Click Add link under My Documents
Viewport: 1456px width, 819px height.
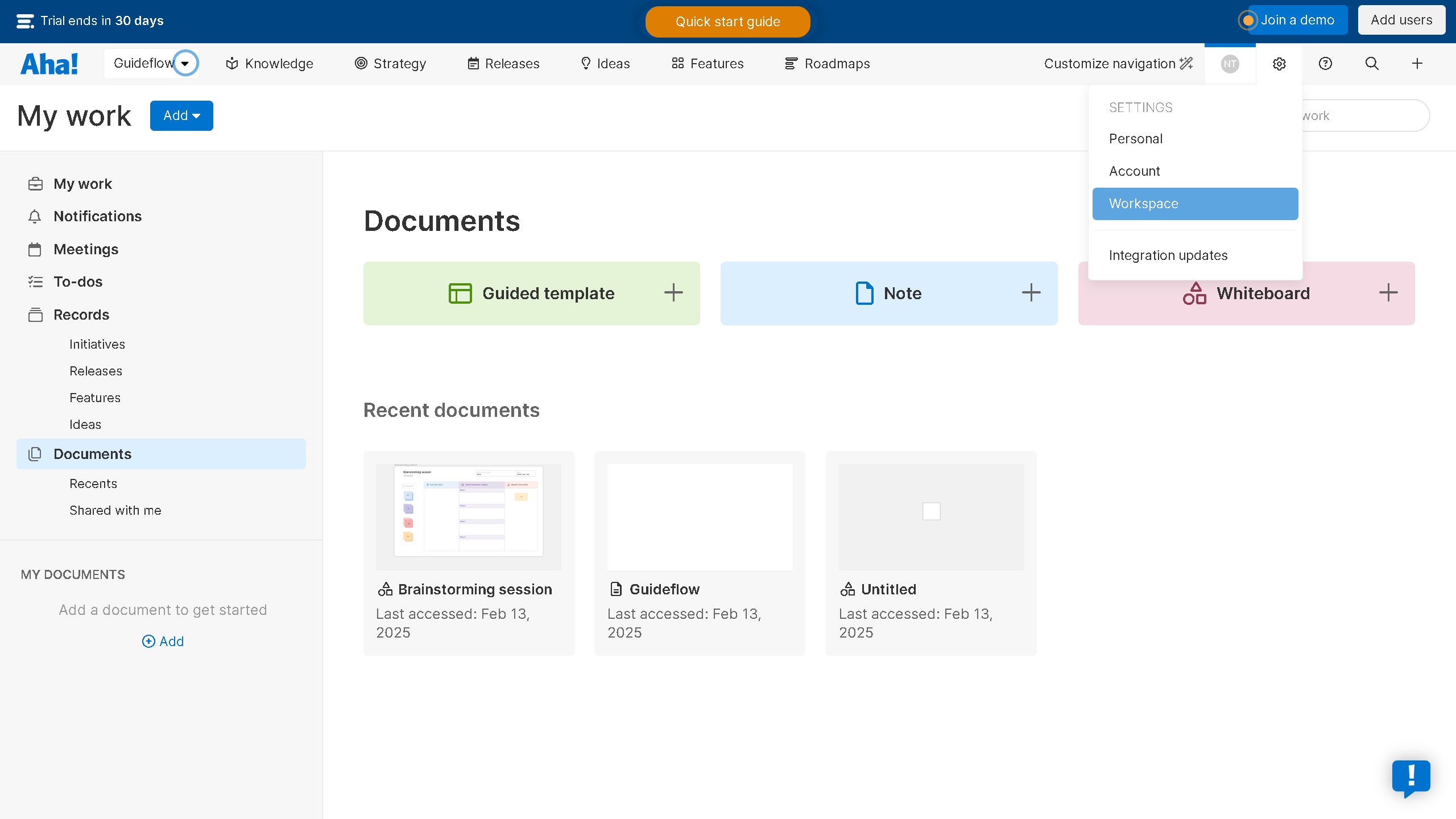pyautogui.click(x=163, y=642)
